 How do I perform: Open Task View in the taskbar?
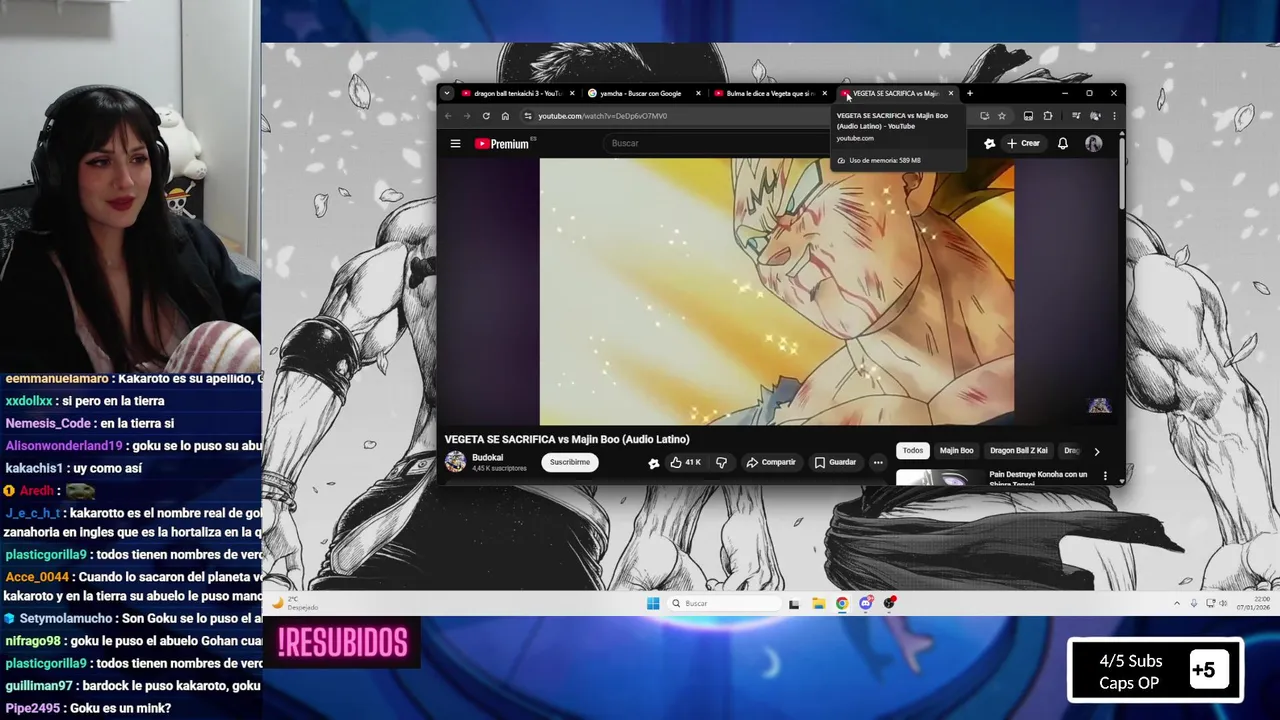(794, 603)
